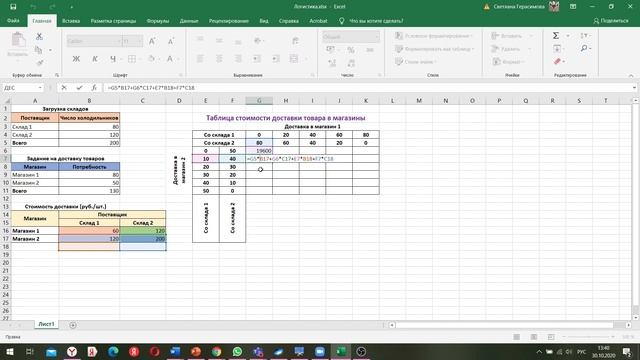Click the Paste clipboard icon

coord(18,40)
